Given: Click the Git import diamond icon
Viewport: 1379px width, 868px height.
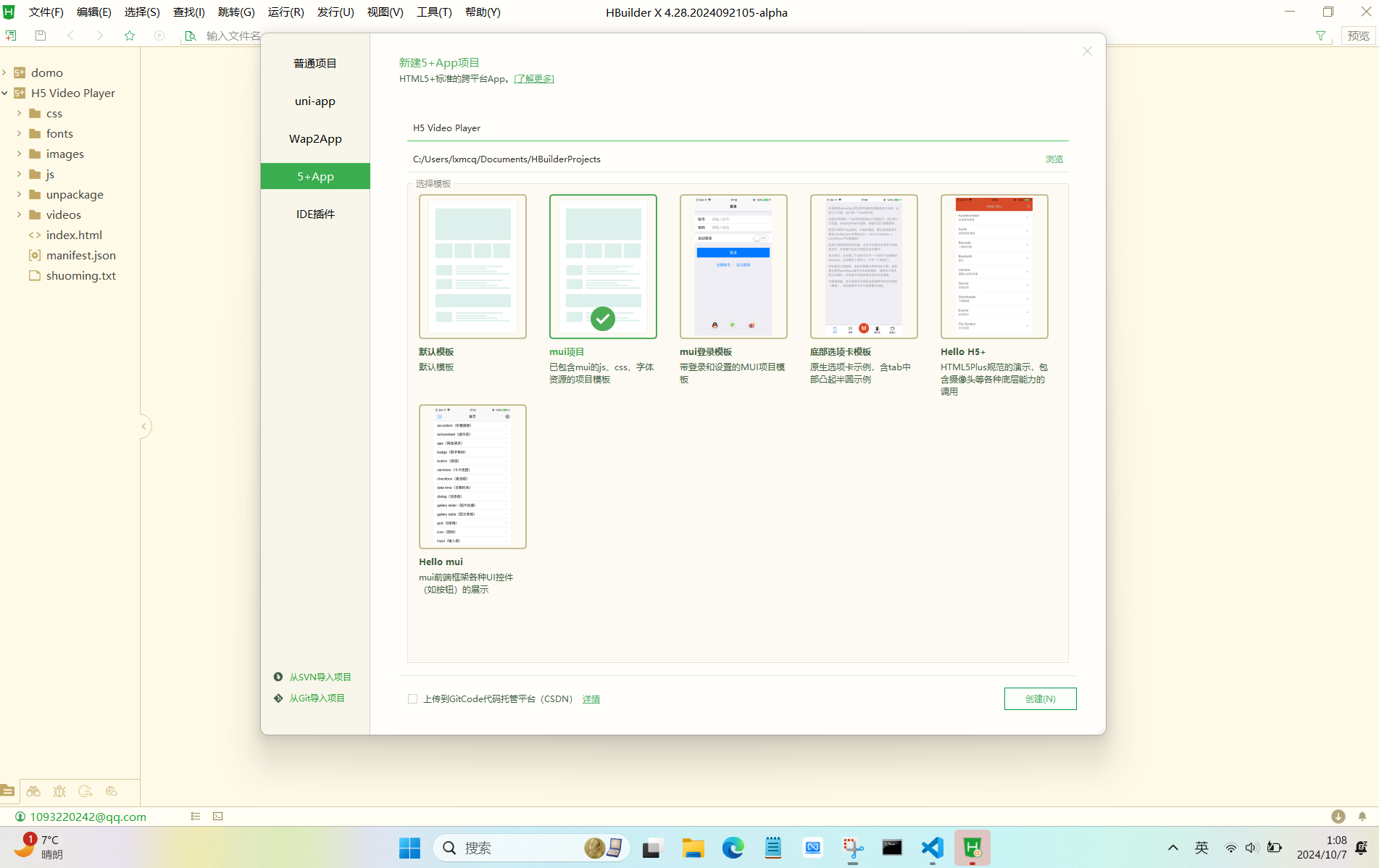Looking at the screenshot, I should tap(278, 698).
